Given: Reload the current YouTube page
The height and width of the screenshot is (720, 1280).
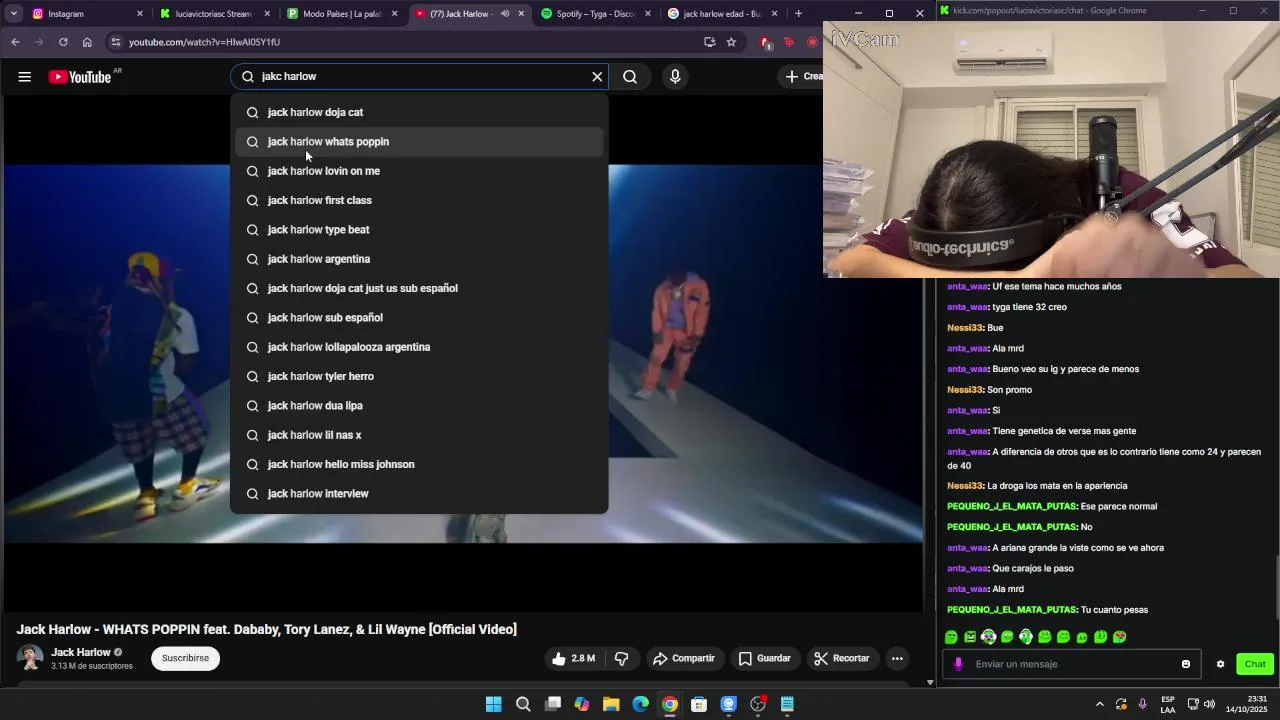Looking at the screenshot, I should point(63,42).
